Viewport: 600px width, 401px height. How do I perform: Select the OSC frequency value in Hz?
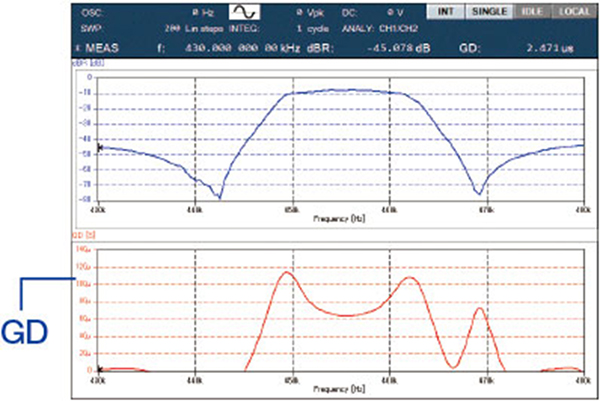203,13
